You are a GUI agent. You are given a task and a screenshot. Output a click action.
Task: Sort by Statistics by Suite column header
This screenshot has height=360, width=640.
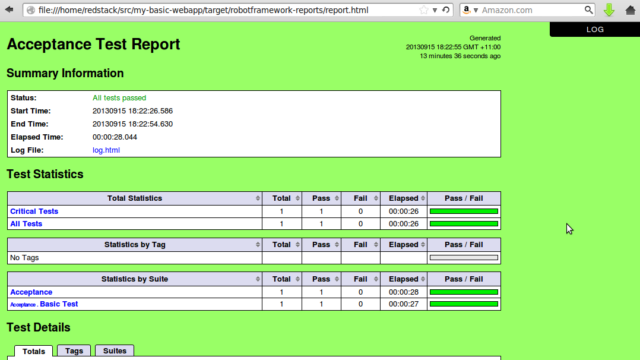tap(135, 279)
